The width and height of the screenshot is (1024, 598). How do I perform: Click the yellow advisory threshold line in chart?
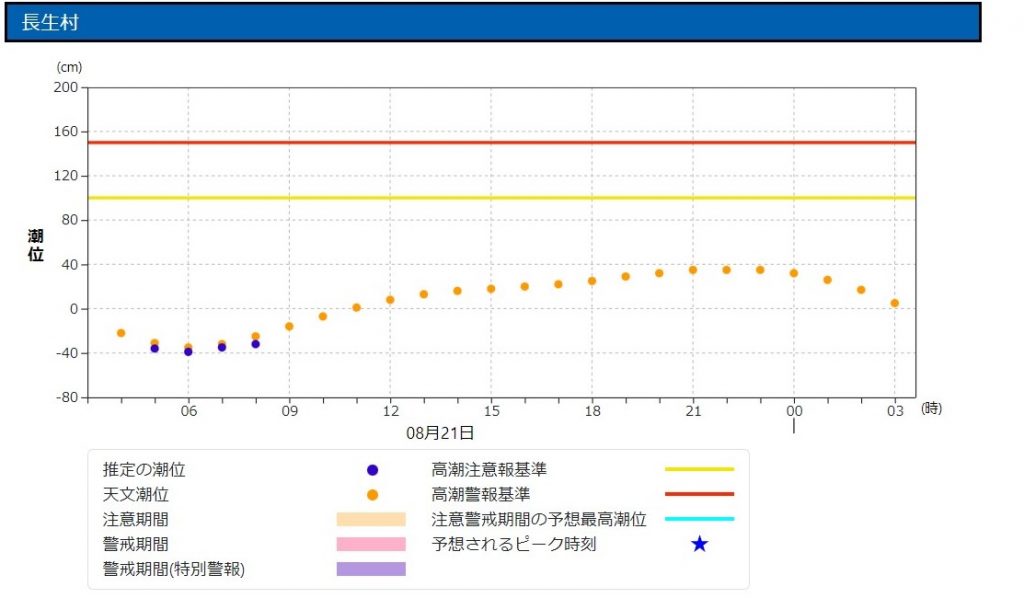click(x=502, y=198)
